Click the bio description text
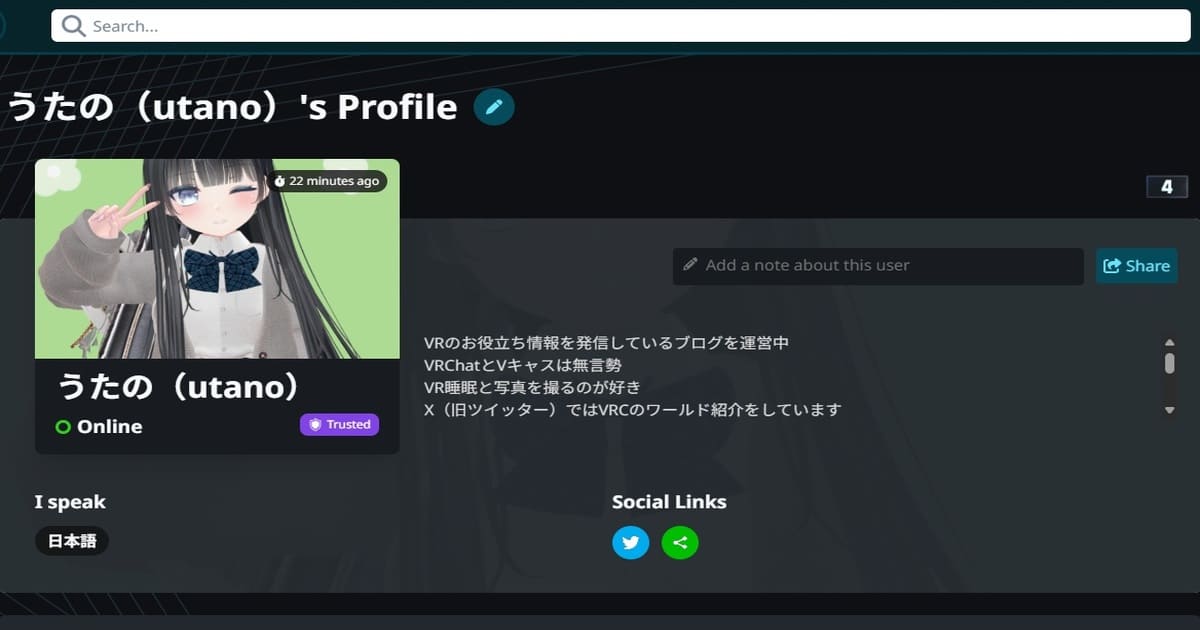 [632, 376]
